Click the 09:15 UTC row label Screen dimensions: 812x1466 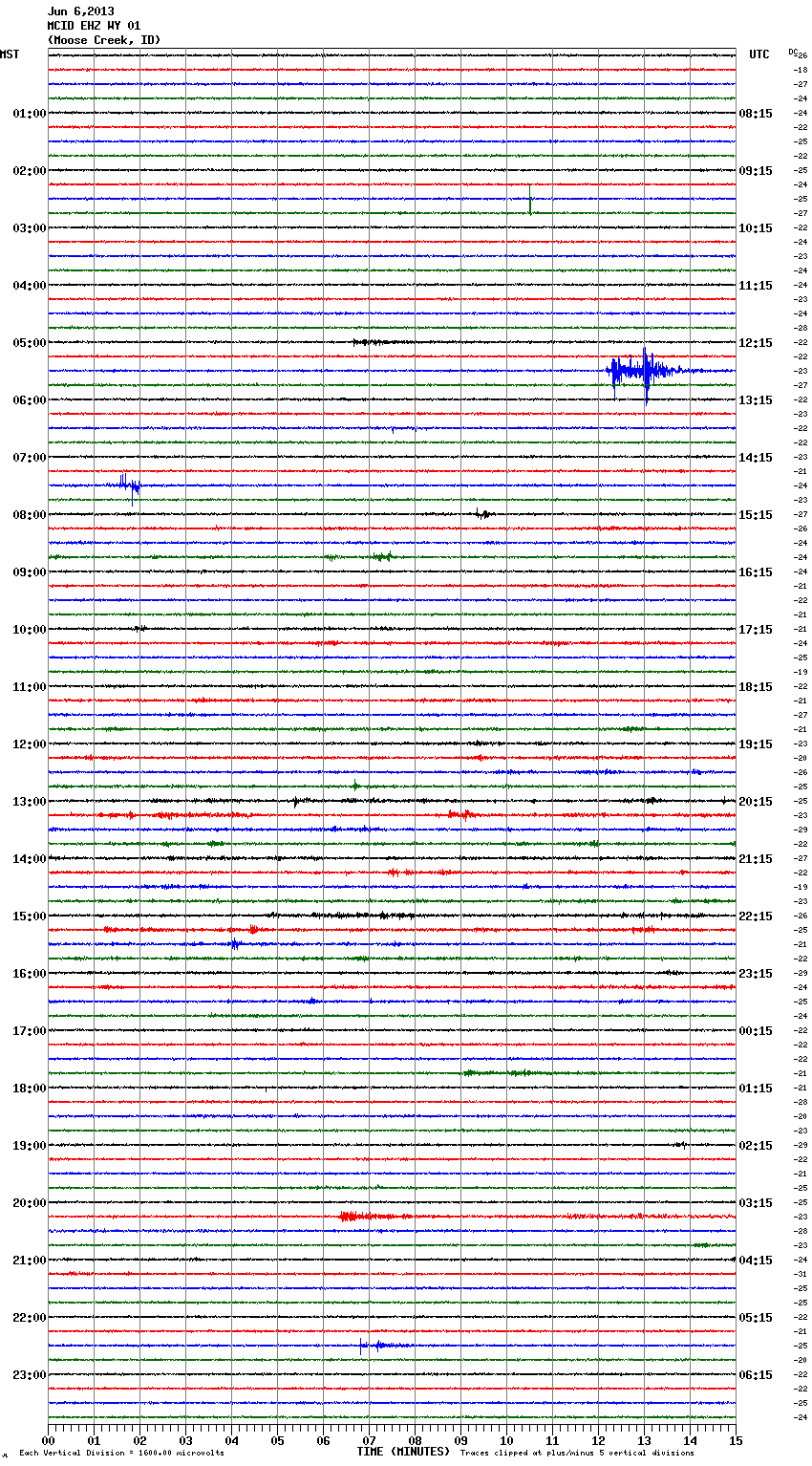tap(756, 171)
